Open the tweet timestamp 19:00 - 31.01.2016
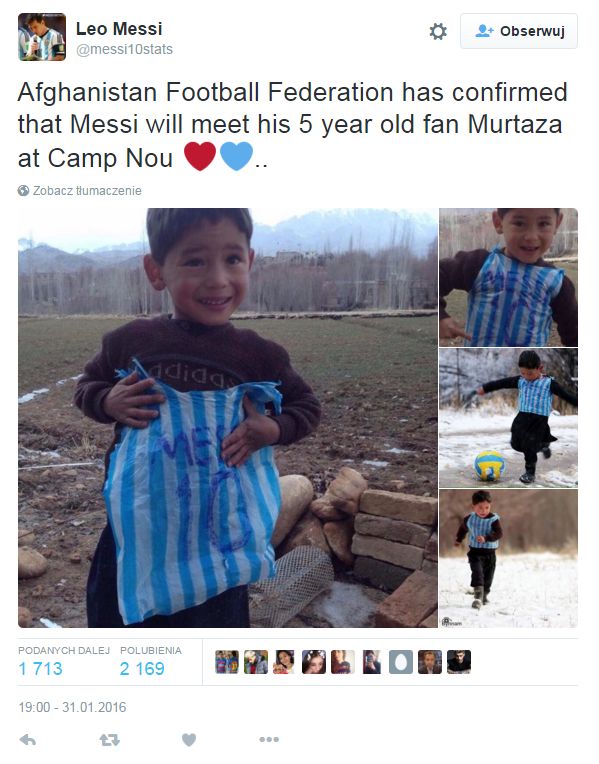599x764 pixels. tap(72, 707)
